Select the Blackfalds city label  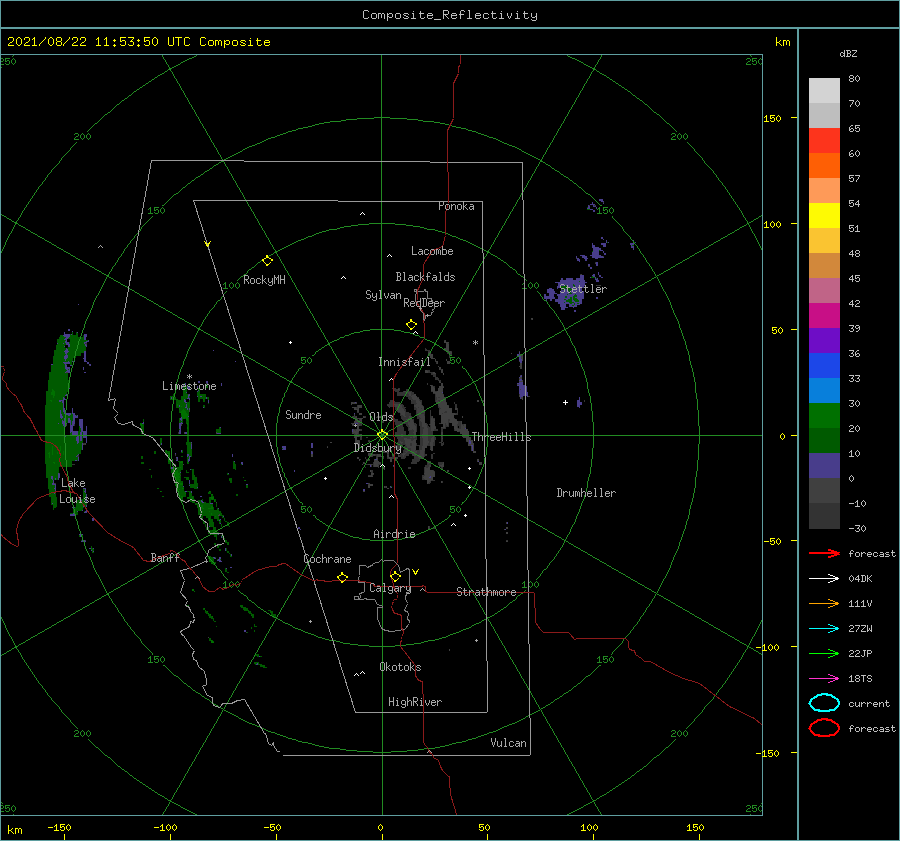tap(425, 277)
